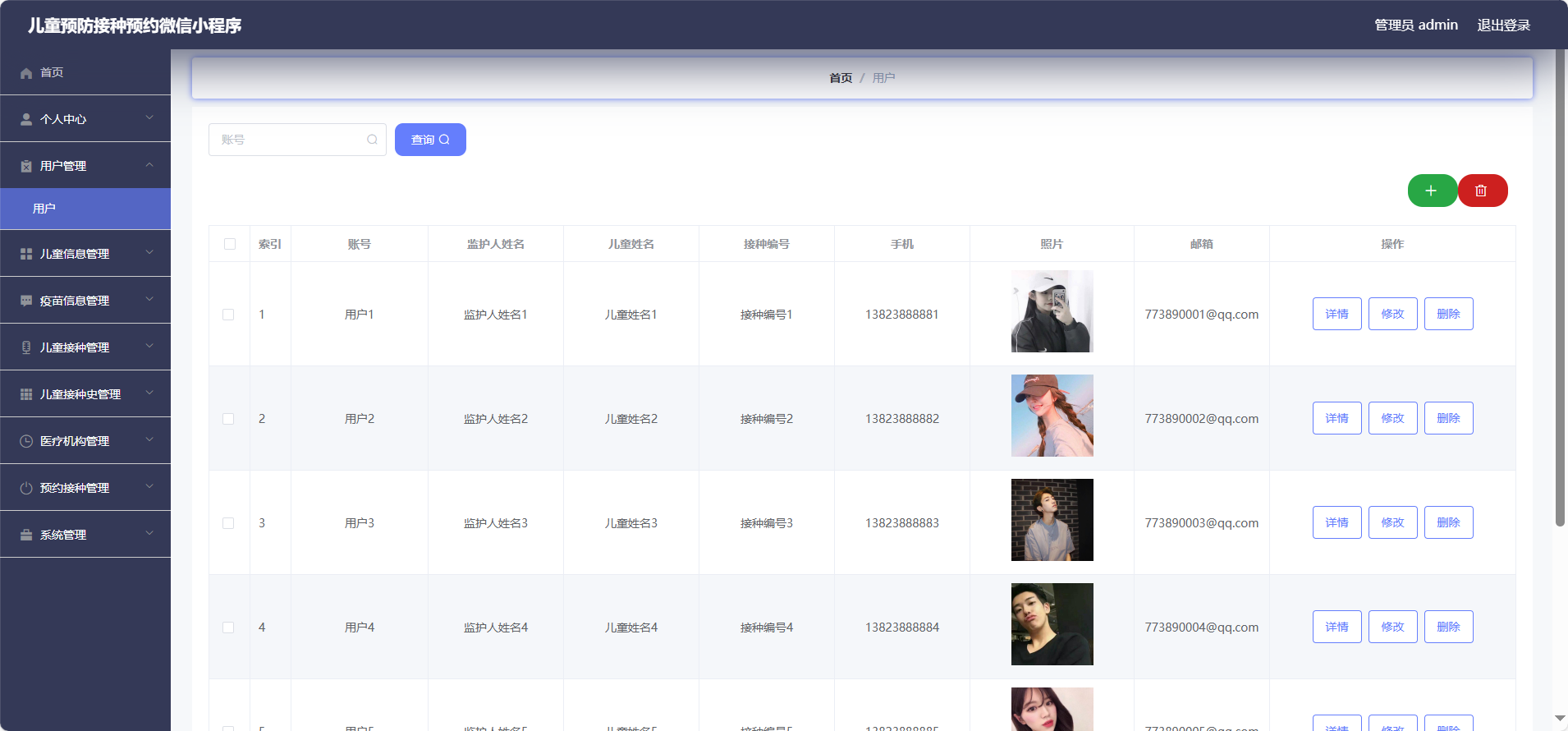Click 修改 for 用户2
This screenshot has width=1568, height=731.
pyautogui.click(x=1393, y=418)
